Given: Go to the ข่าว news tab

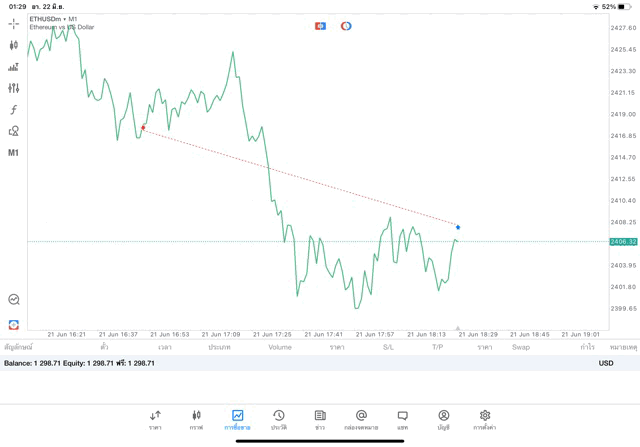Looking at the screenshot, I should click(320, 420).
